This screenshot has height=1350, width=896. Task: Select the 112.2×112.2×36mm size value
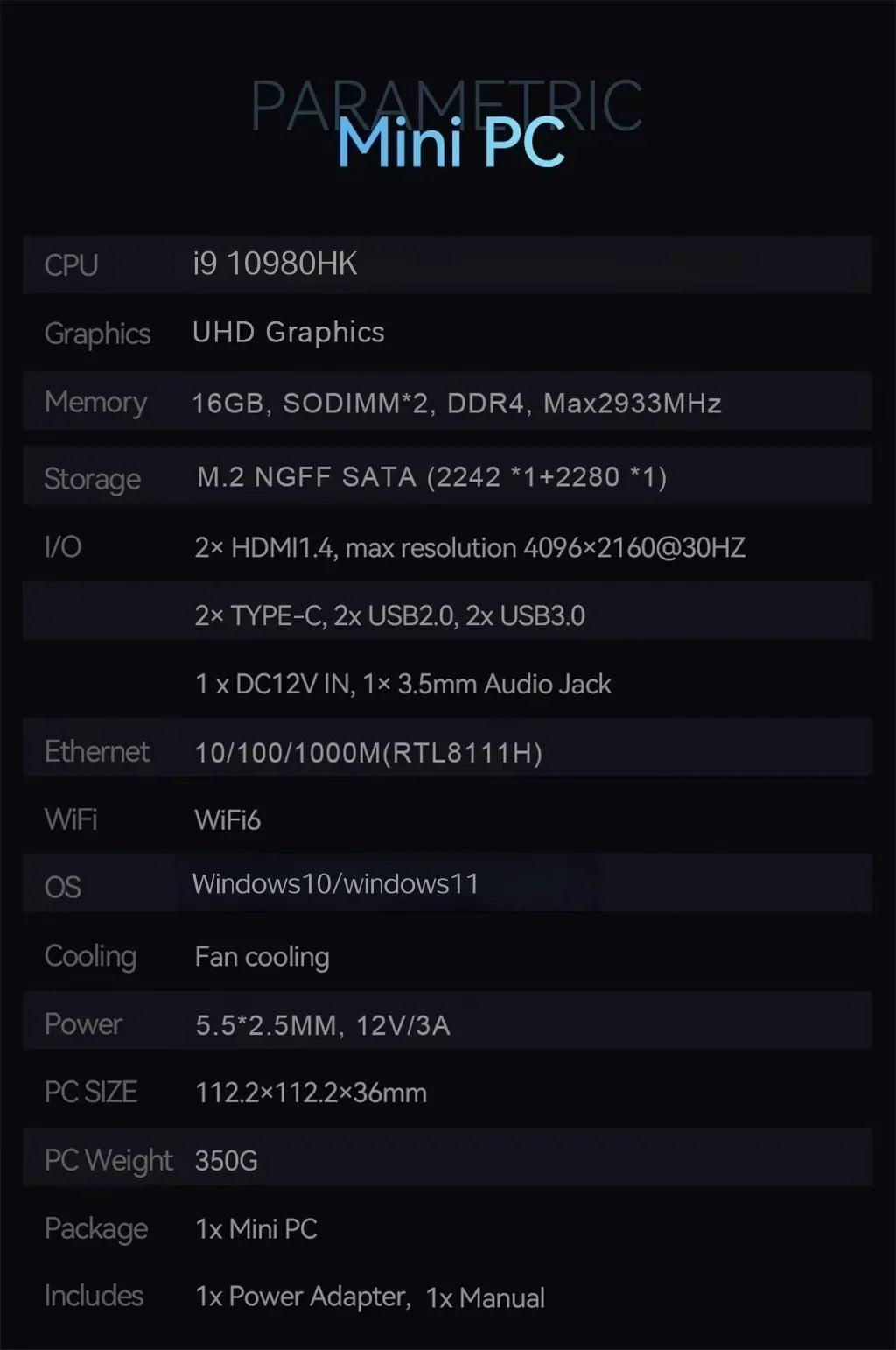(x=311, y=1093)
